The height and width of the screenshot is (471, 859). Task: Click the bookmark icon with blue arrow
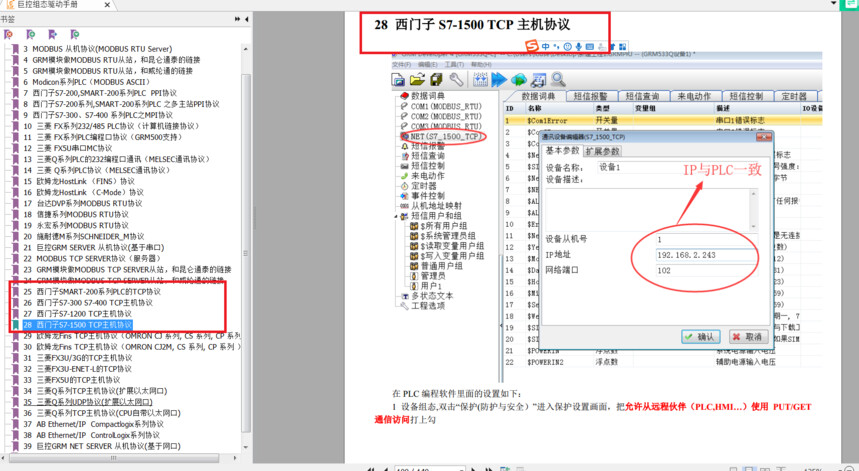tap(53, 35)
